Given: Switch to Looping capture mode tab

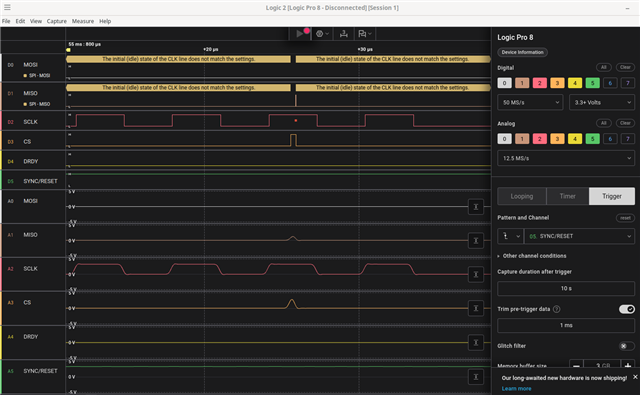Looking at the screenshot, I should click(x=522, y=196).
